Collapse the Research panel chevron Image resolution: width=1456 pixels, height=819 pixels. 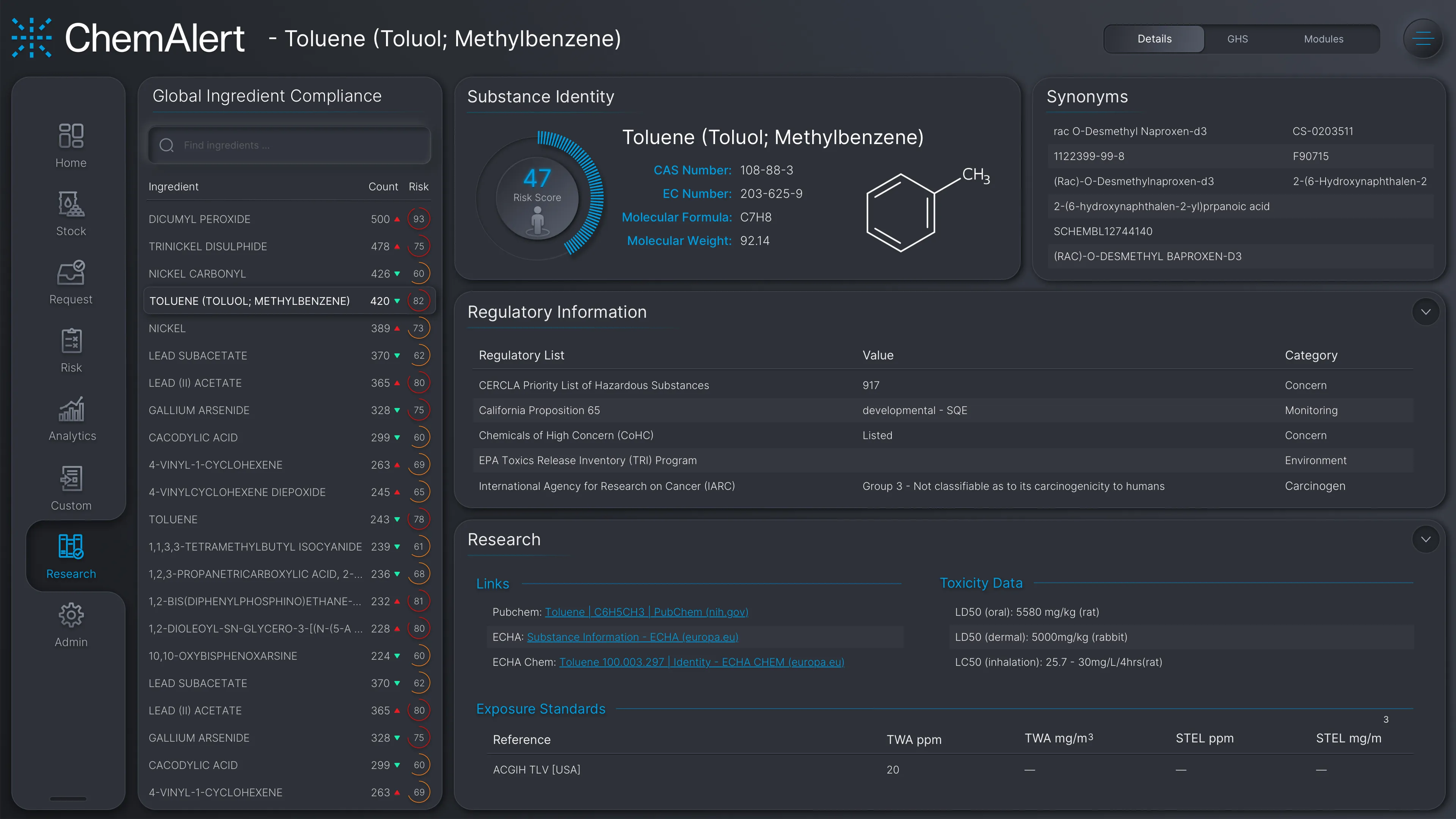1426,539
